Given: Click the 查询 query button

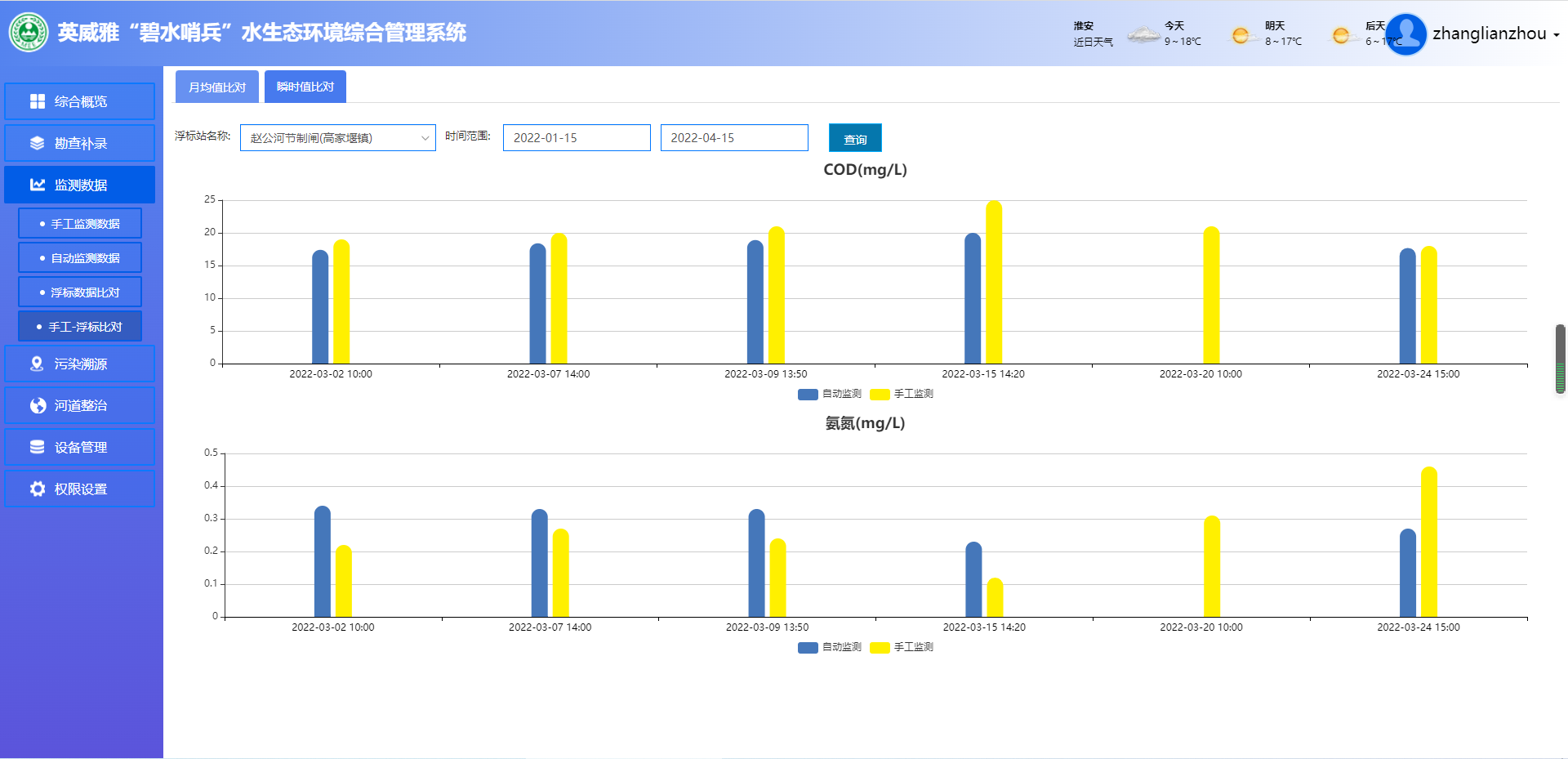Looking at the screenshot, I should [855, 138].
